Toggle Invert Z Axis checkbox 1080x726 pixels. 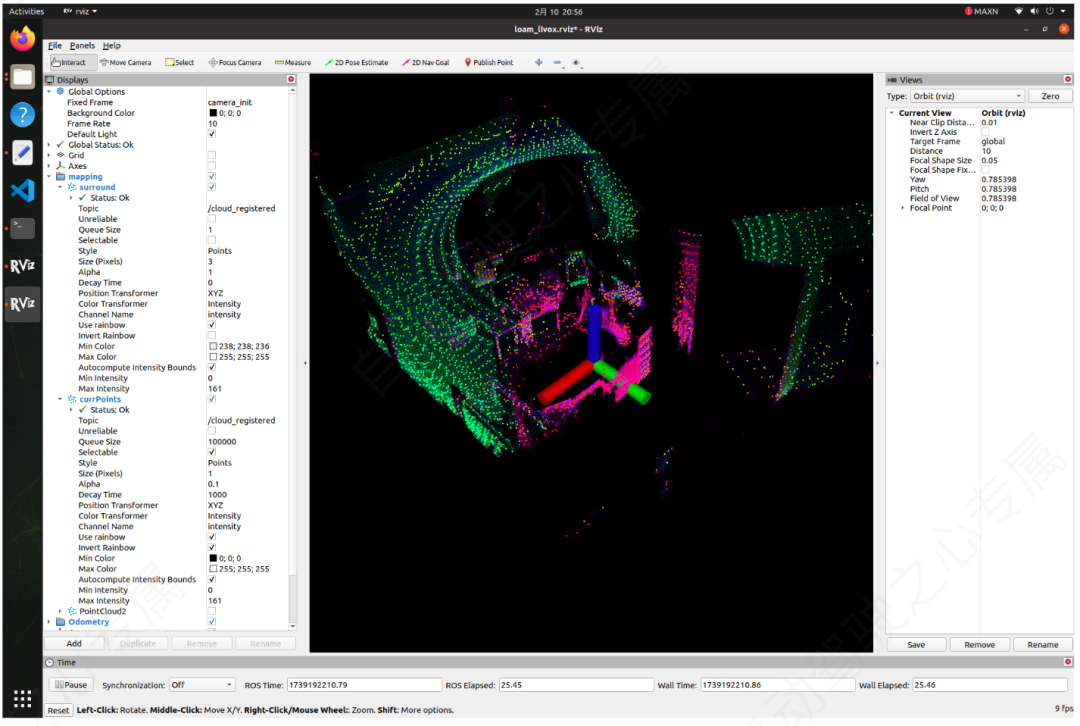tap(985, 132)
